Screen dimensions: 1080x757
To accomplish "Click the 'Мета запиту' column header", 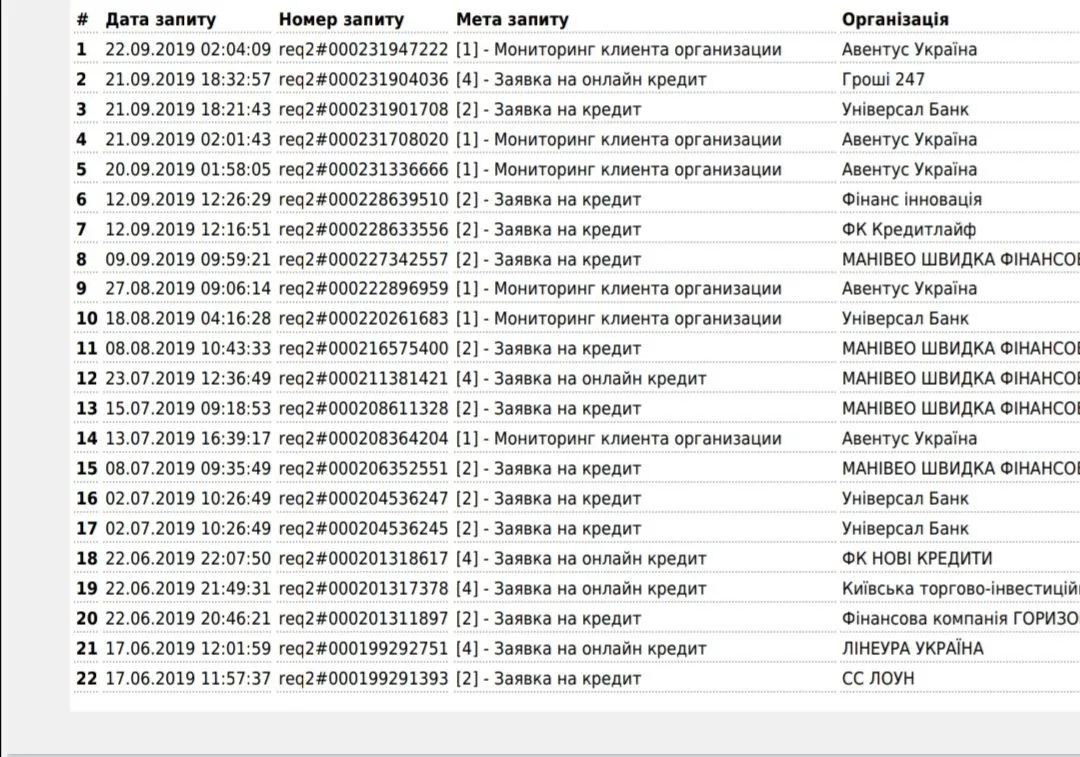I will click(512, 19).
